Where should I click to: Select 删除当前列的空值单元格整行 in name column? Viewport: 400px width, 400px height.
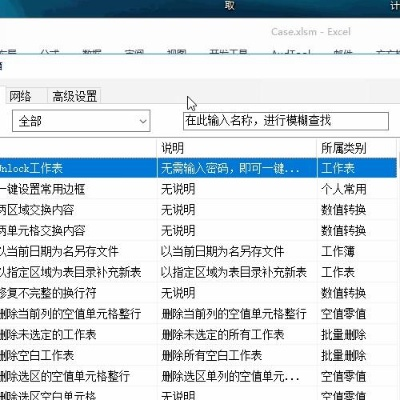click(x=70, y=314)
